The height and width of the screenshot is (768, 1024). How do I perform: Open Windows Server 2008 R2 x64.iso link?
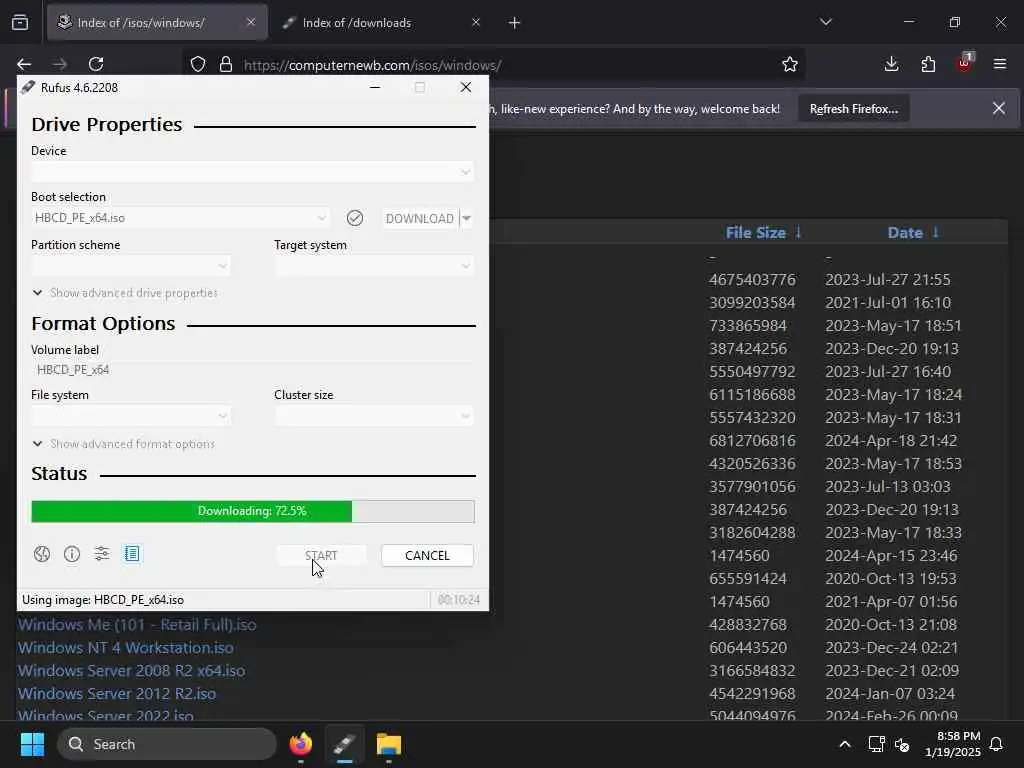pos(131,671)
